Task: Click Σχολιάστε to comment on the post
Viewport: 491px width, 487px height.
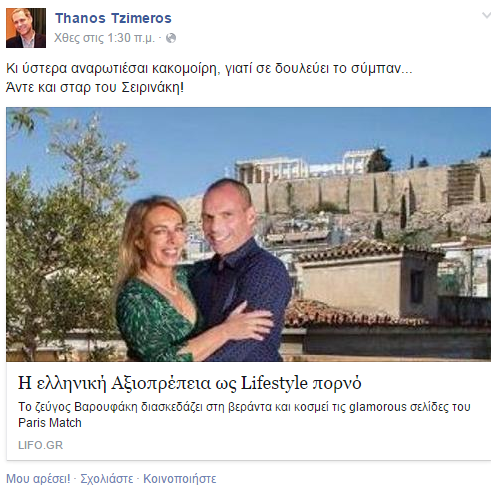Action: [107, 479]
